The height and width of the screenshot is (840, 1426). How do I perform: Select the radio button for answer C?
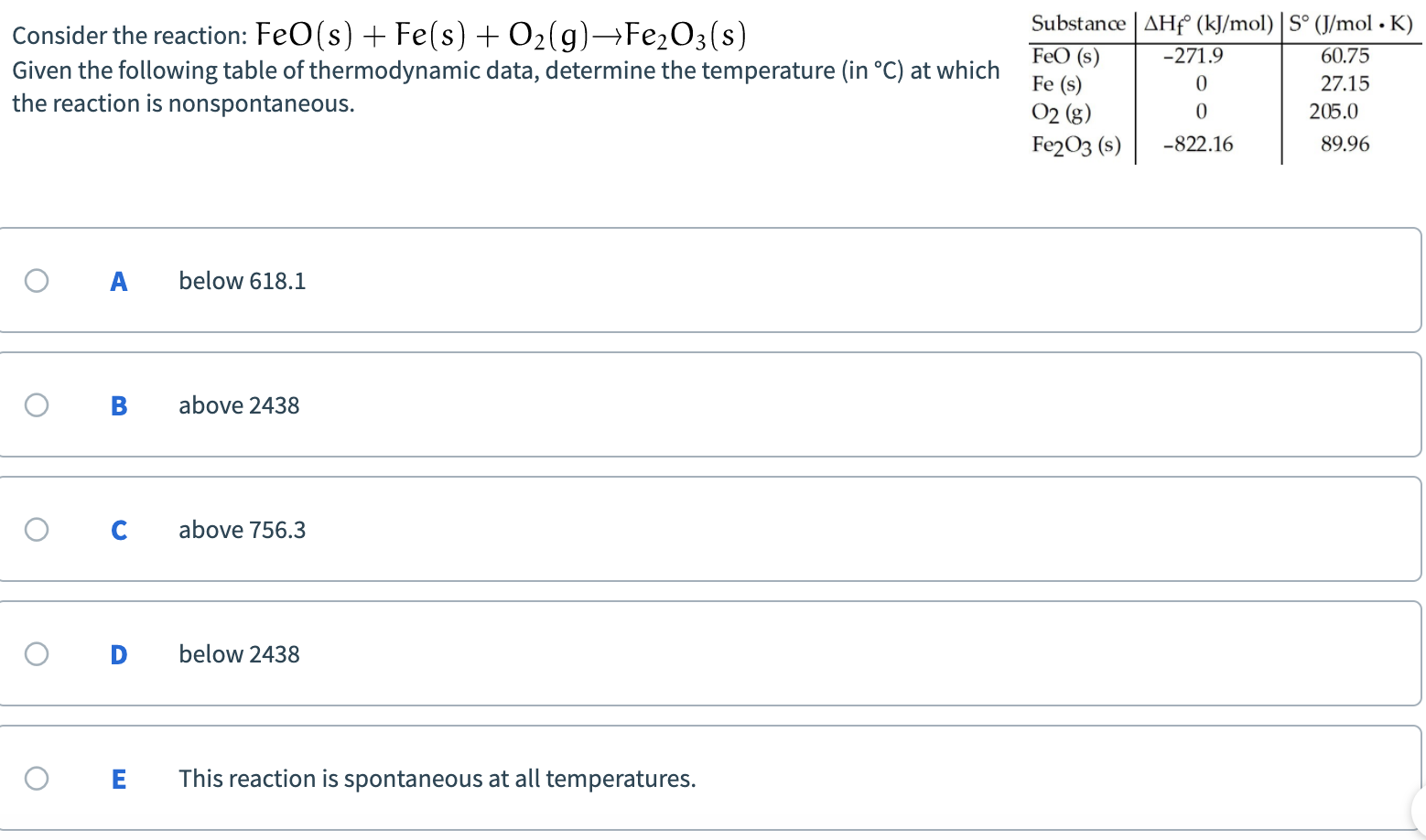(37, 529)
